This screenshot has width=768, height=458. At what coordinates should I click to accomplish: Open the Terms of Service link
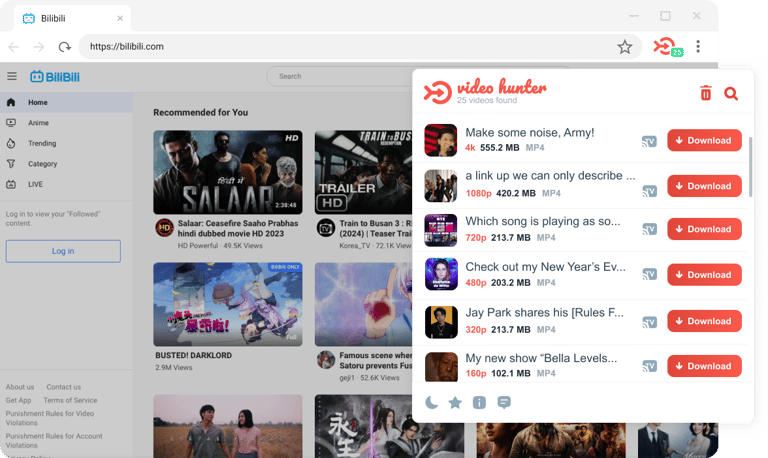pyautogui.click(x=70, y=400)
